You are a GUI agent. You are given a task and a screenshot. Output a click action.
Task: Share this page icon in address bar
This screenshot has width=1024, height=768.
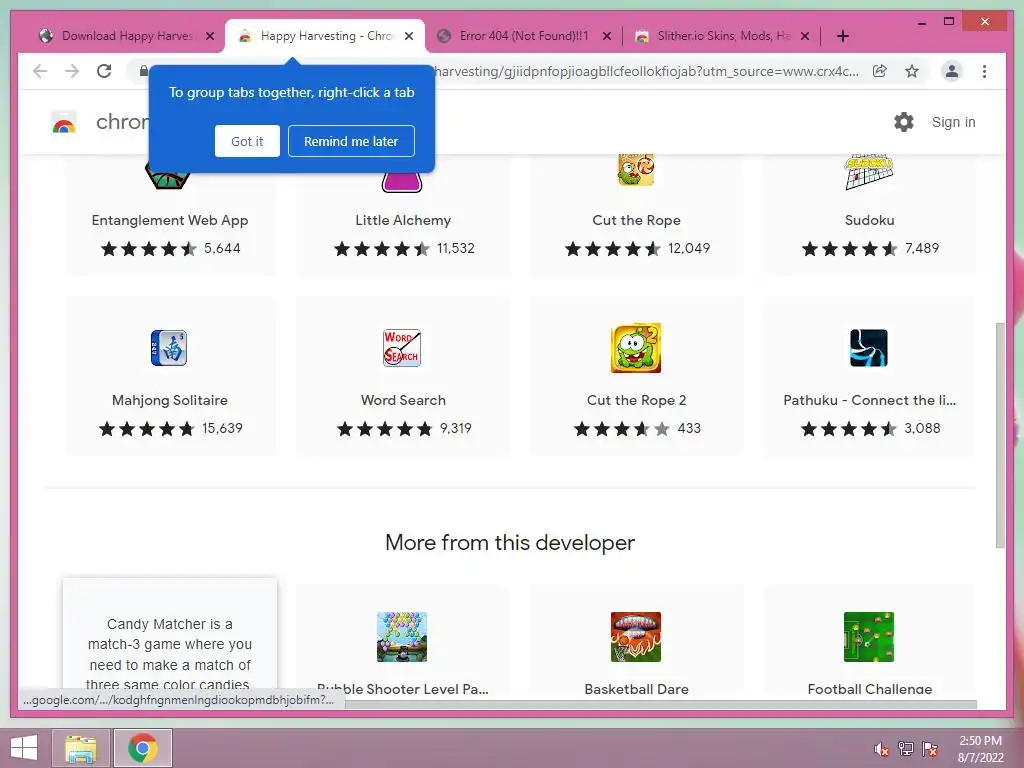(880, 71)
